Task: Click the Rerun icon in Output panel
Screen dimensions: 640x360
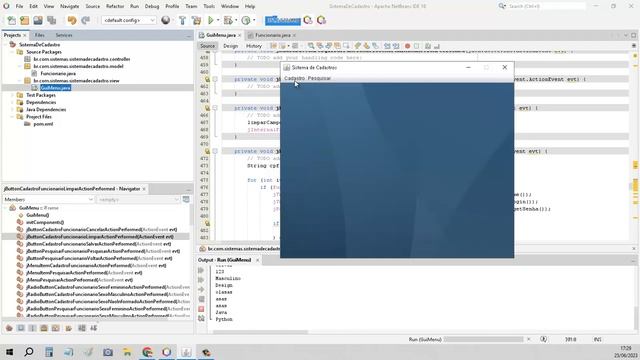Action: (201, 271)
